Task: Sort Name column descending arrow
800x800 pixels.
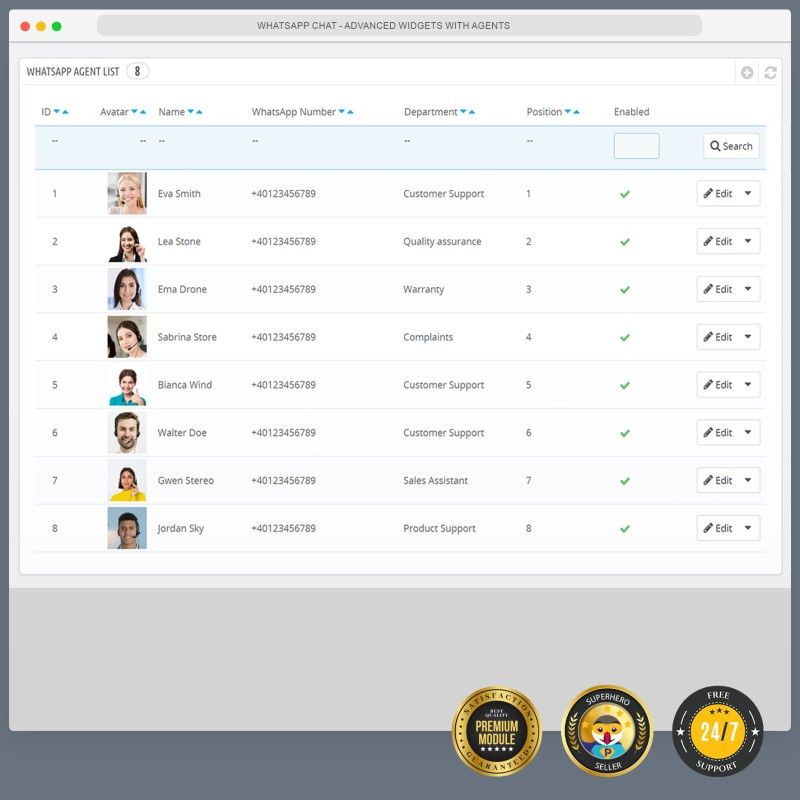Action: [190, 111]
